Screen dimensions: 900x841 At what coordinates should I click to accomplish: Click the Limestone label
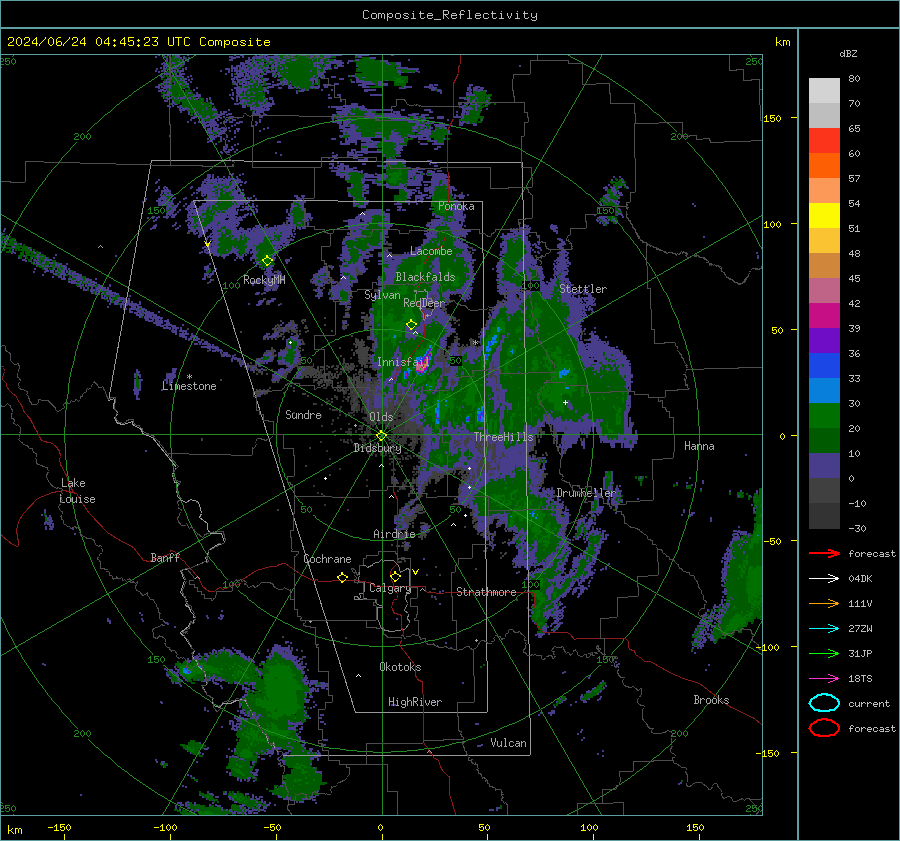coord(189,386)
